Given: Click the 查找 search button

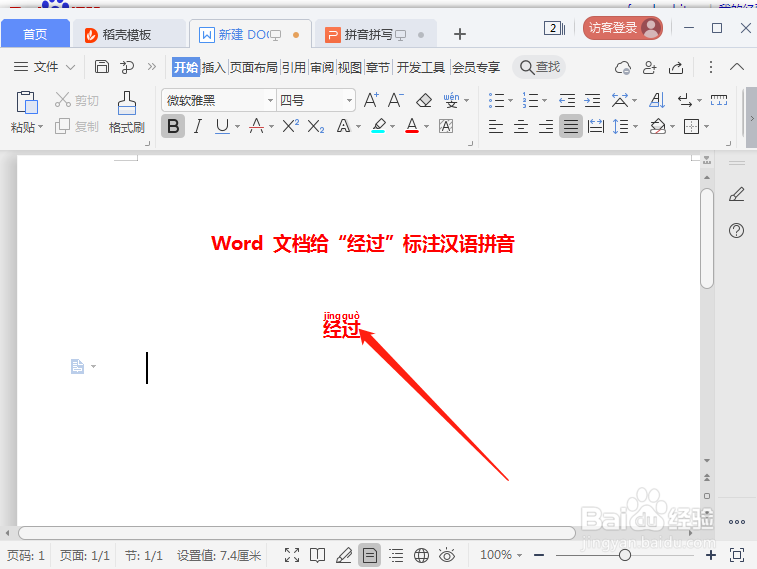Looking at the screenshot, I should coord(540,67).
